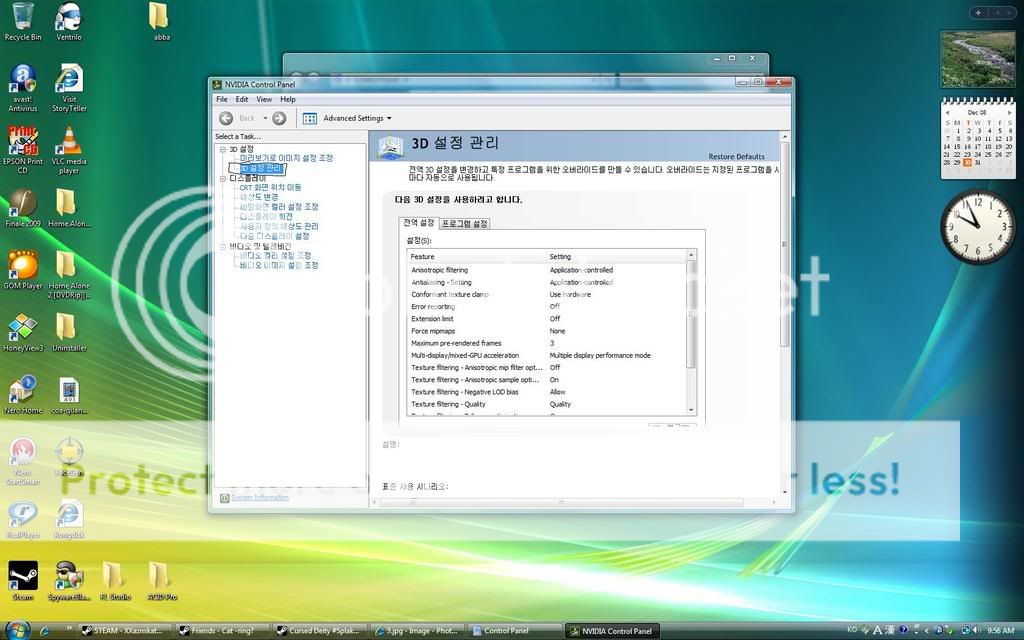Open the File menu
The image size is (1024, 640).
pos(222,99)
